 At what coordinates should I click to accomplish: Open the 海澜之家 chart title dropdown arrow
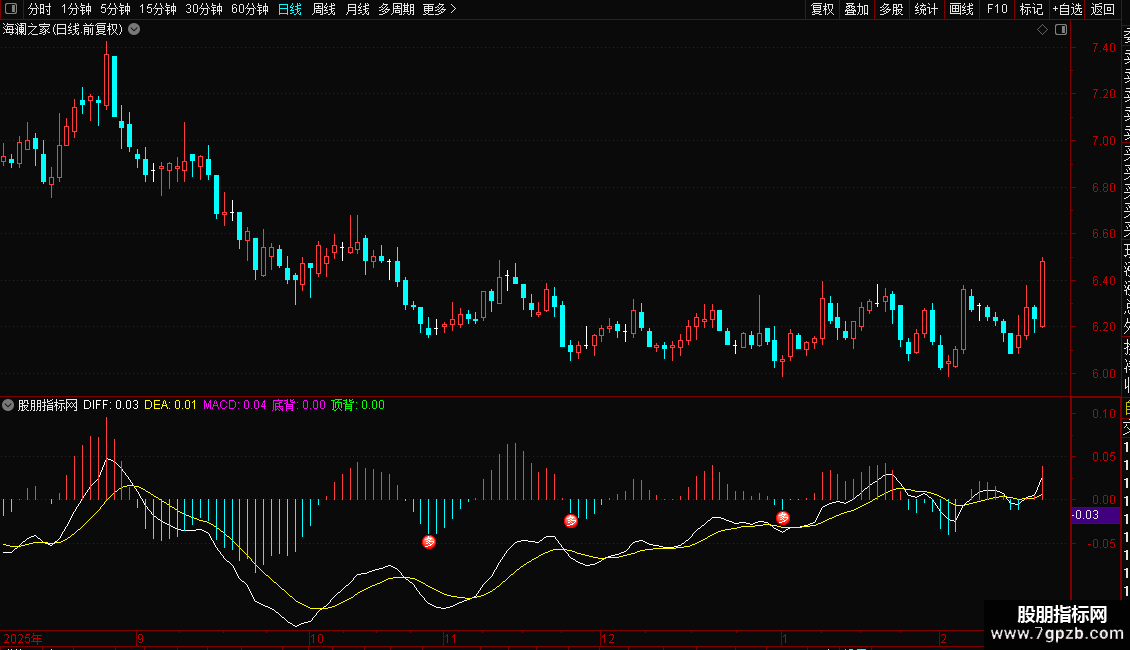point(134,30)
